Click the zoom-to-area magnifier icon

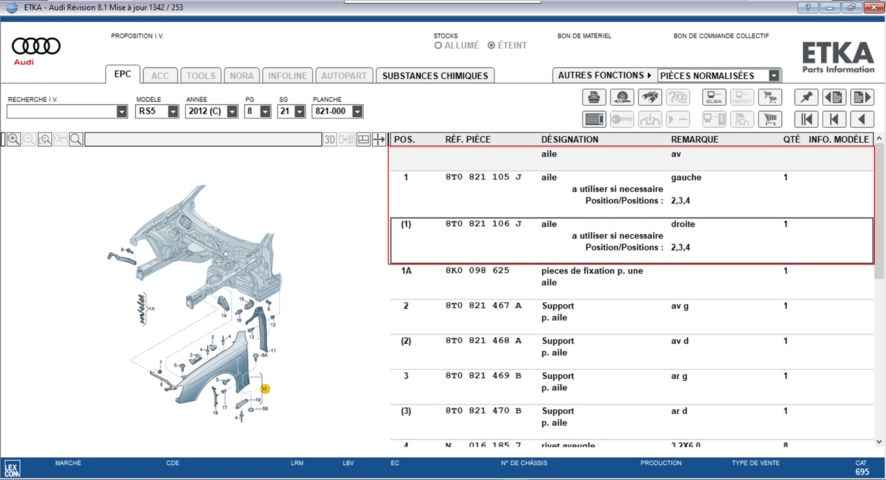[45, 139]
